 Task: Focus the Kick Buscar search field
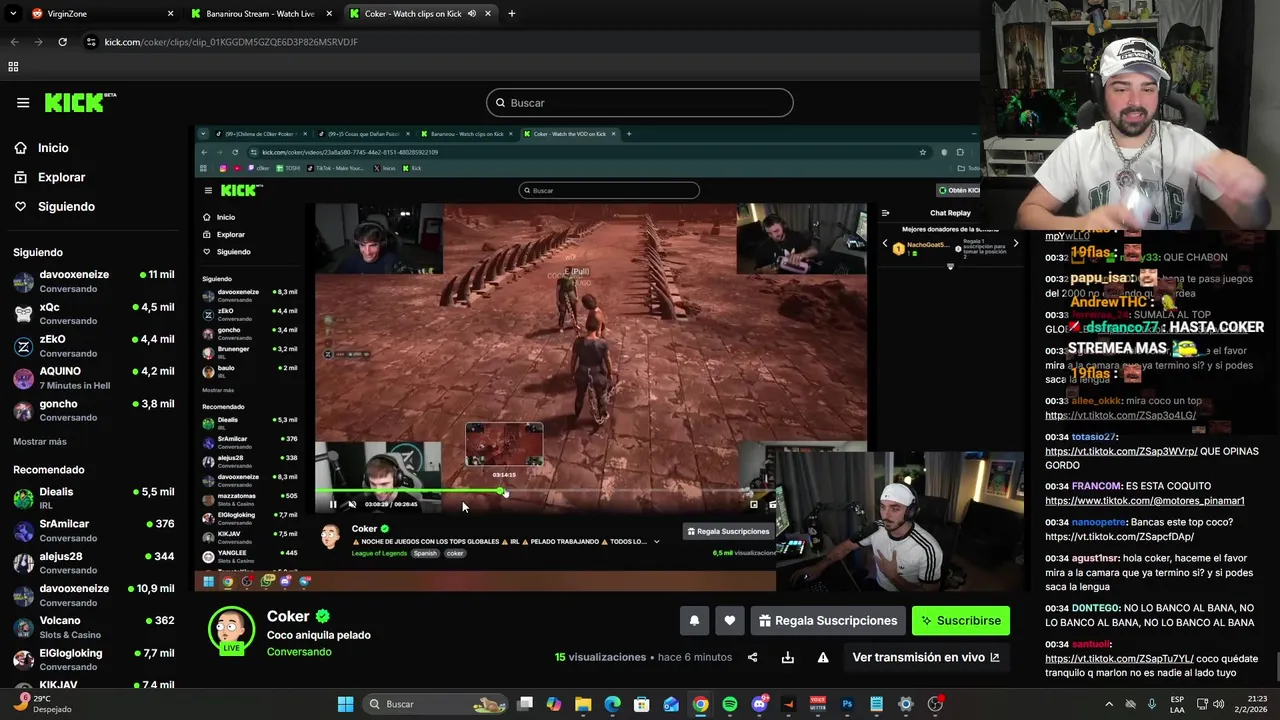pyautogui.click(x=640, y=103)
